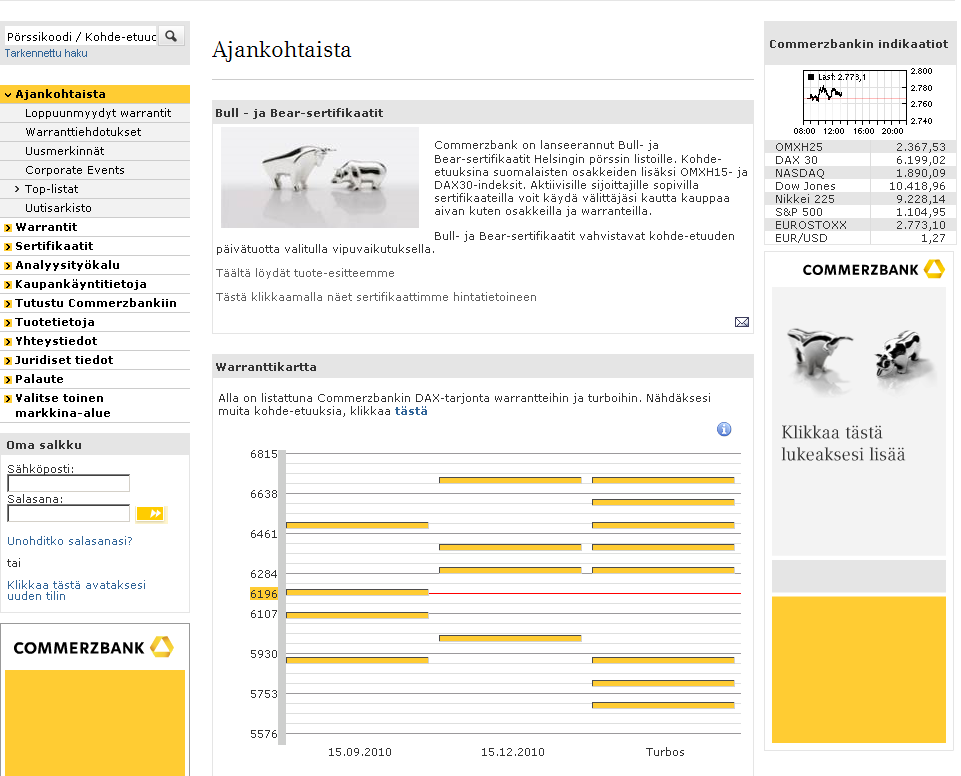
Task: Click the Sähköposti input field
Action: [x=69, y=483]
